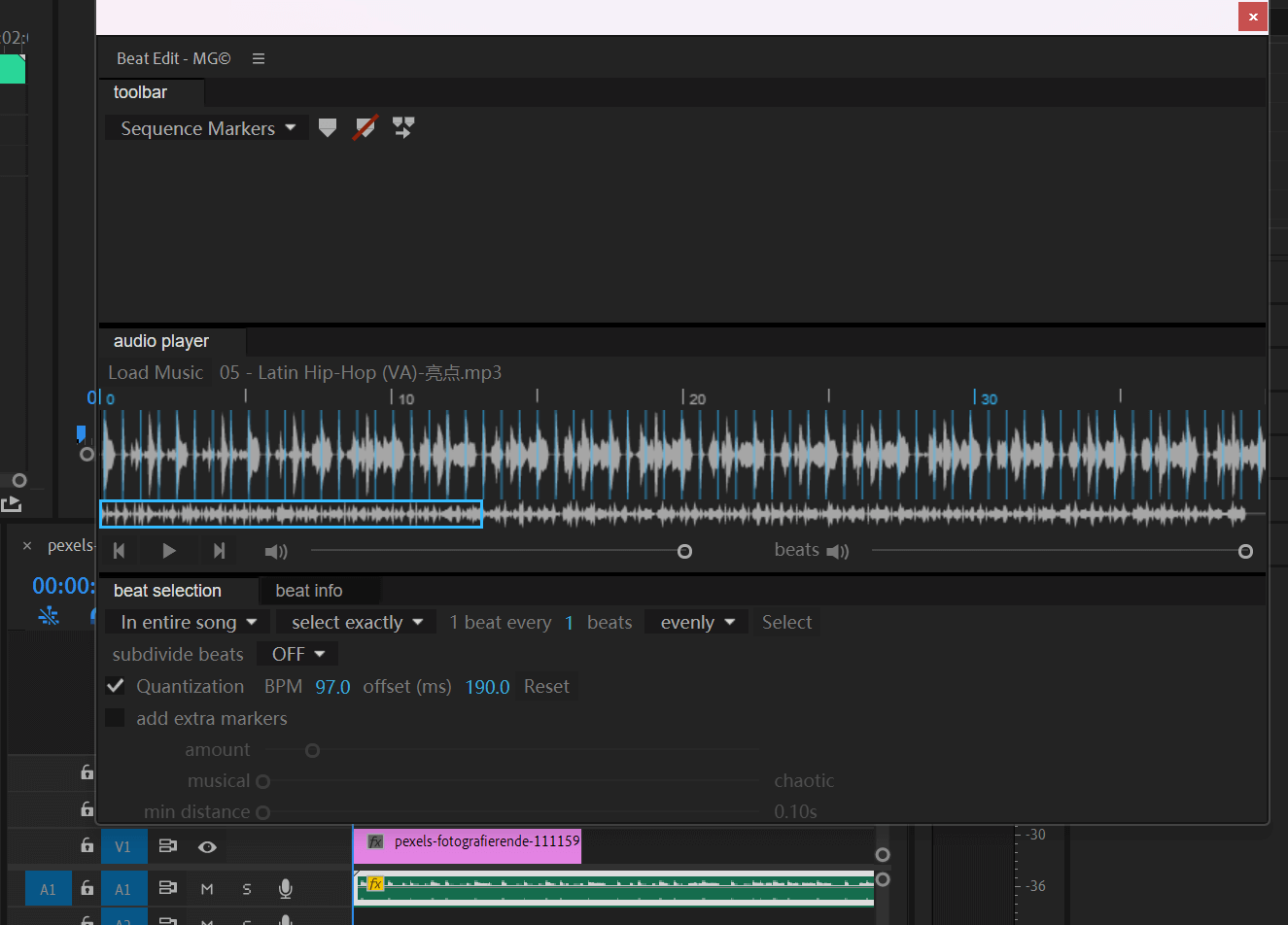1288x925 pixels.
Task: Skip to previous beat in audio player
Action: 120,551
